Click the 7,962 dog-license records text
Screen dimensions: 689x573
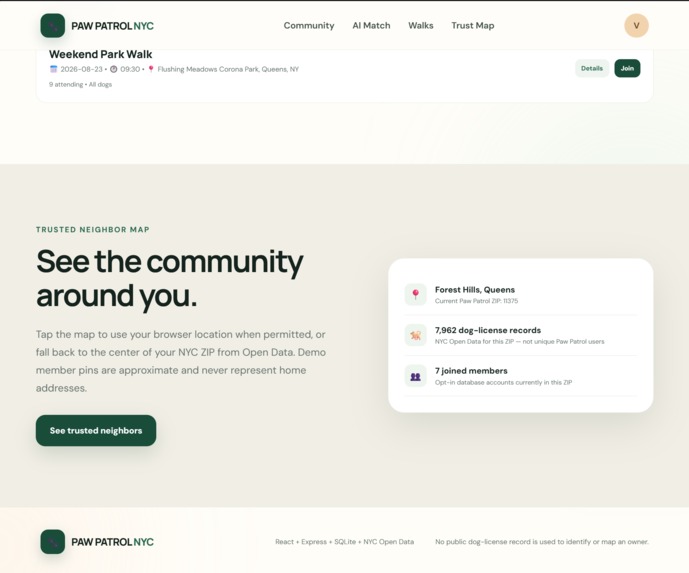pos(488,330)
